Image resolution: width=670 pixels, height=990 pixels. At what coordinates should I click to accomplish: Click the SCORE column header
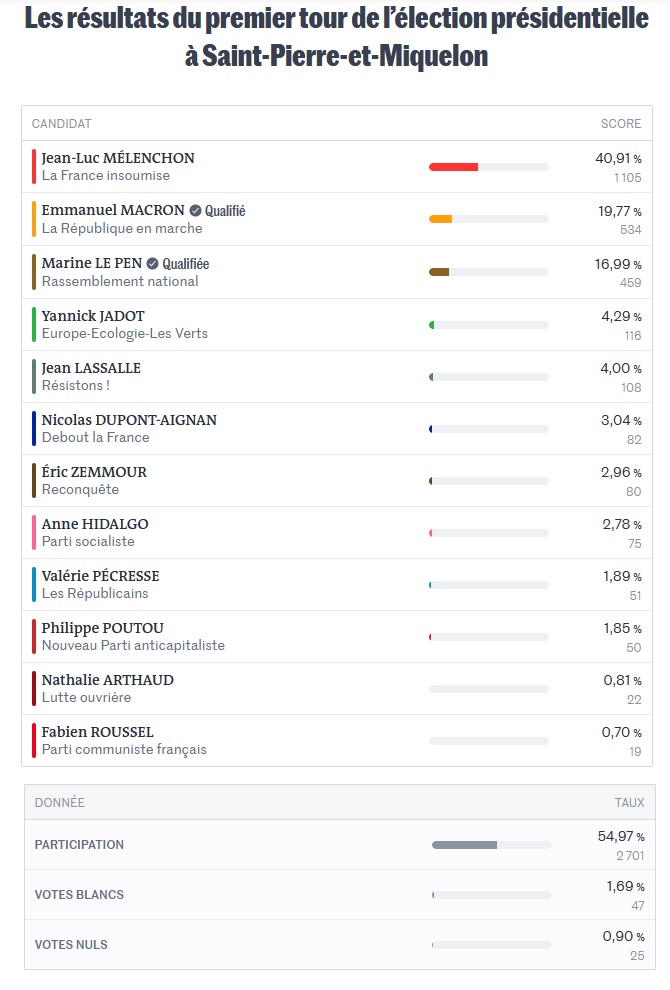(x=621, y=124)
